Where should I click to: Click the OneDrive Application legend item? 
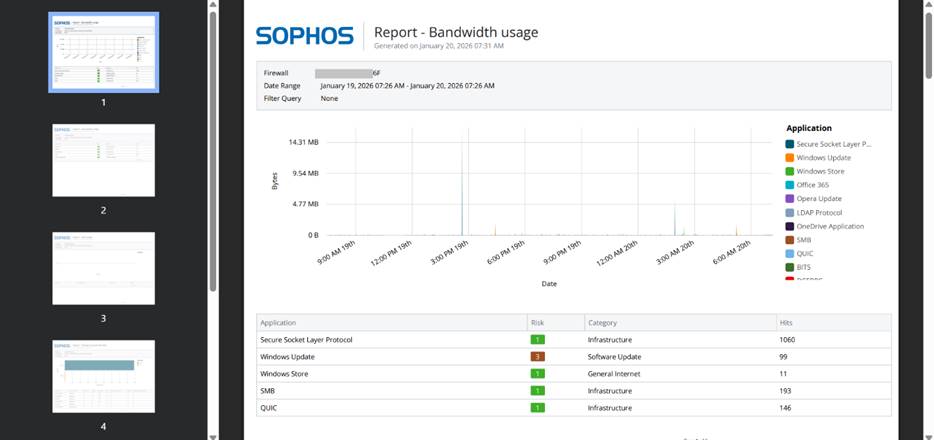tap(829, 226)
